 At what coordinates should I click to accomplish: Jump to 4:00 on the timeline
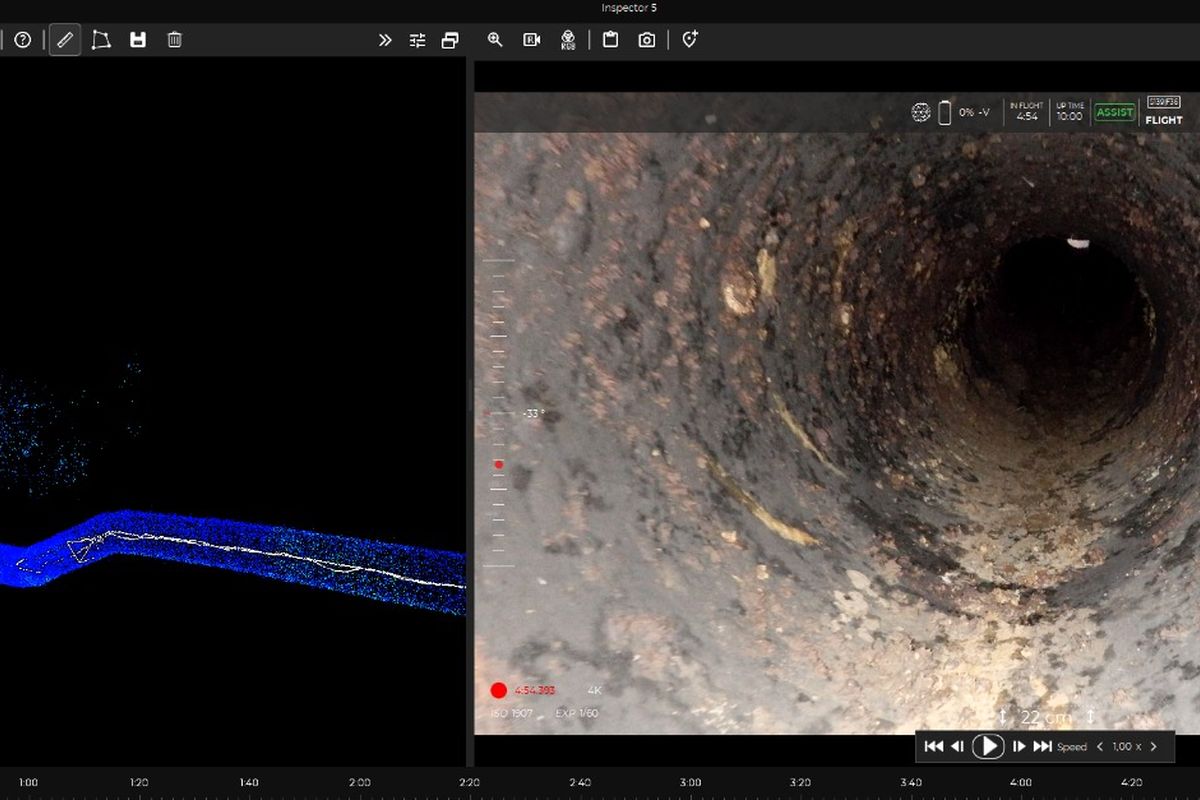coord(1020,783)
